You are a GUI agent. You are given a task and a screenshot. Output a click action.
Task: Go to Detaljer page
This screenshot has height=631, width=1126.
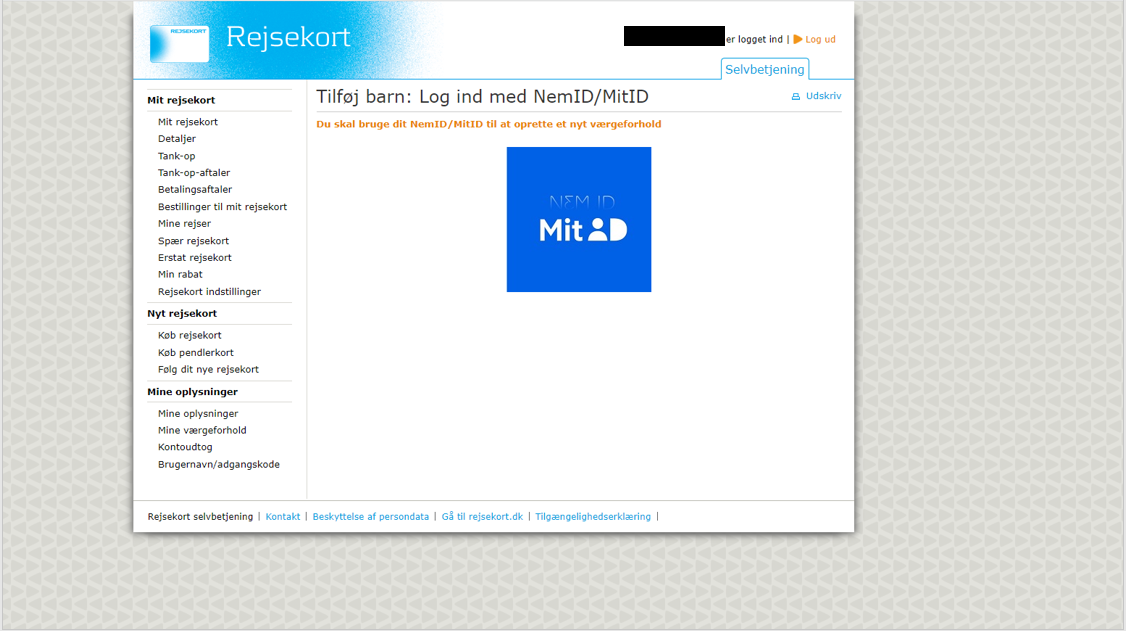click(176, 139)
